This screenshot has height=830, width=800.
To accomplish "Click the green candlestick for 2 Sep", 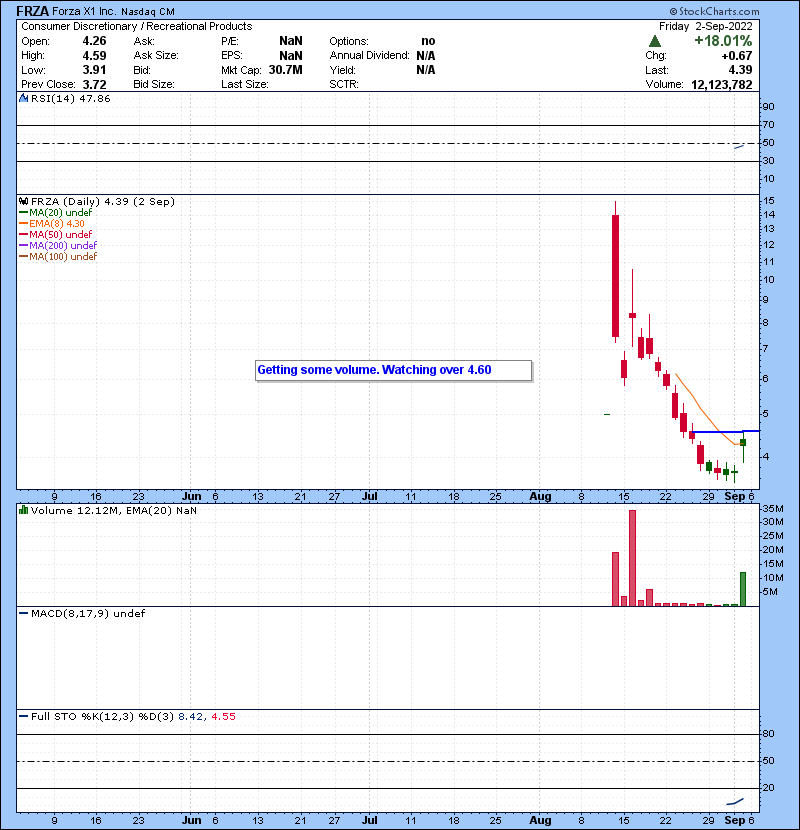I will tap(743, 442).
